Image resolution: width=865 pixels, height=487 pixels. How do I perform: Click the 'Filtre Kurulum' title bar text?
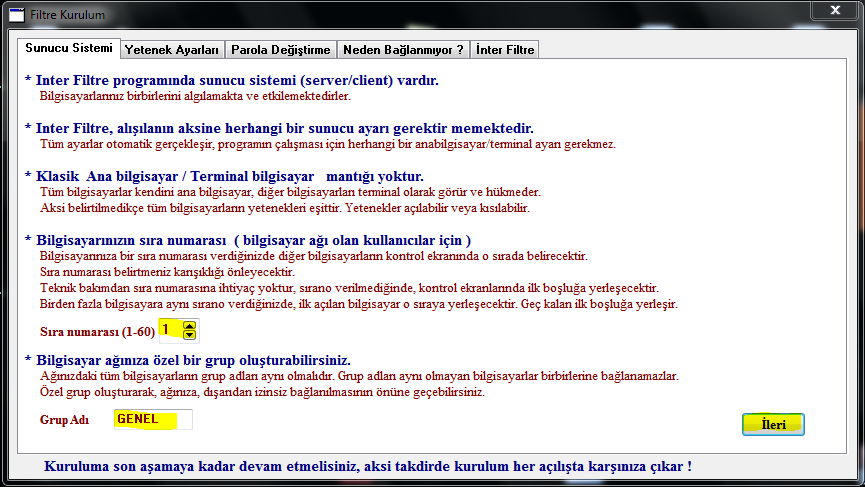tap(67, 15)
